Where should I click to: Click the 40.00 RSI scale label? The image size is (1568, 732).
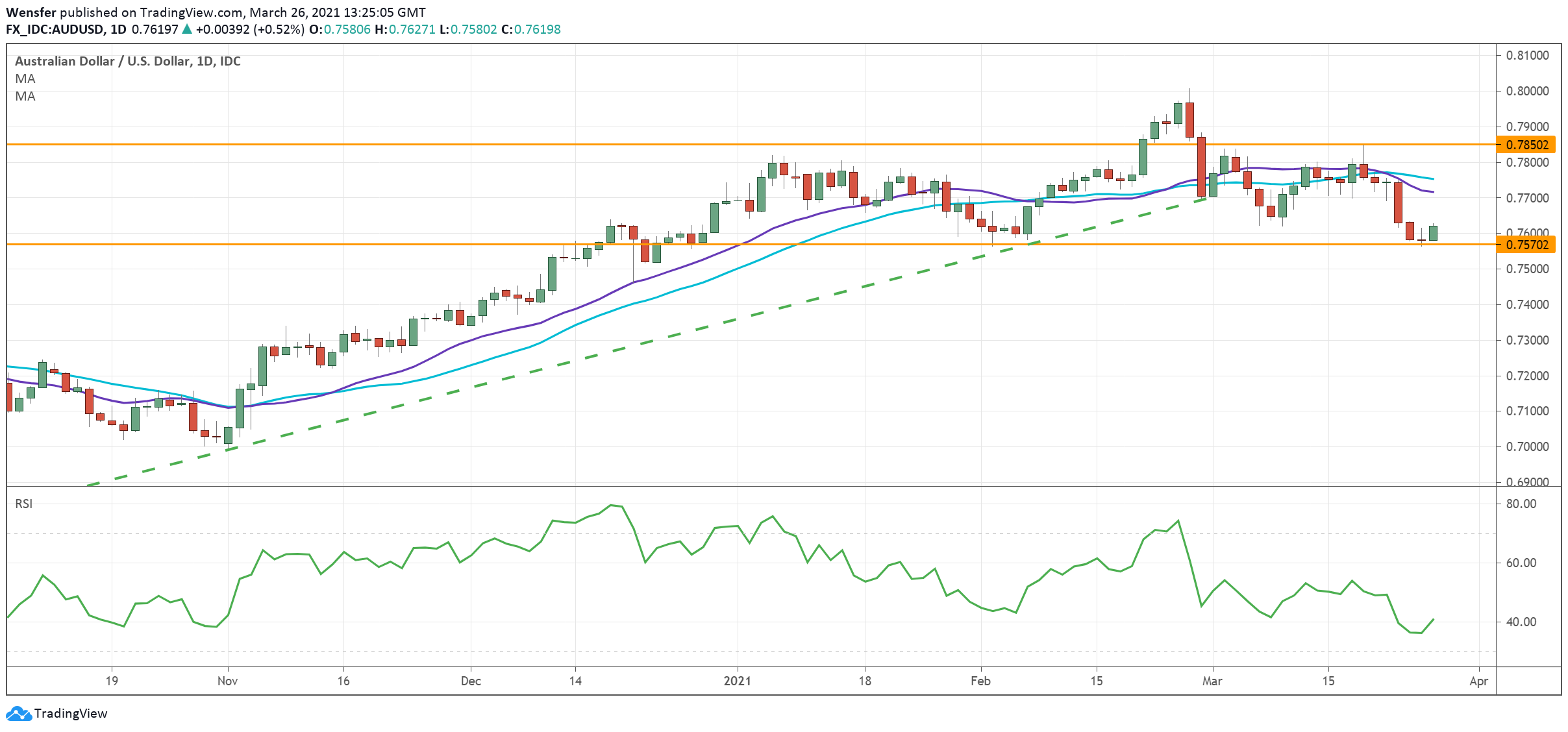(1521, 622)
